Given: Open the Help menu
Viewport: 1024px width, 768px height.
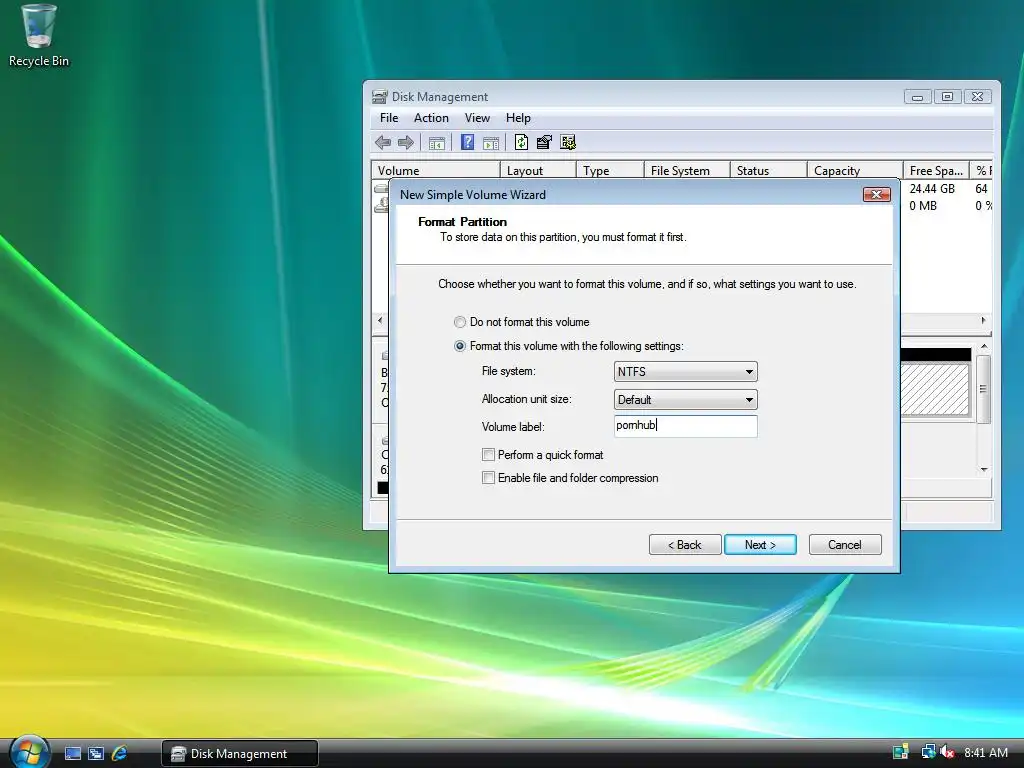Looking at the screenshot, I should 519,118.
